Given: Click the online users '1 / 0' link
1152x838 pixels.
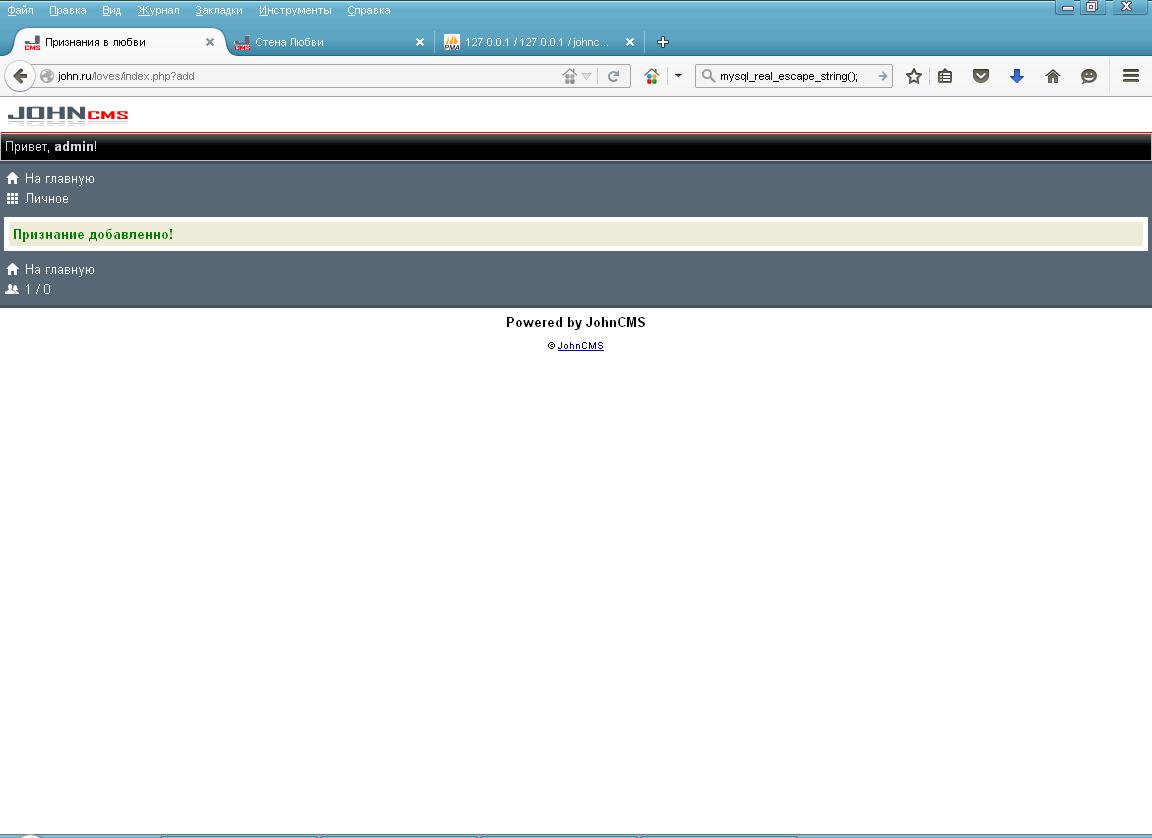Looking at the screenshot, I should coord(37,289).
